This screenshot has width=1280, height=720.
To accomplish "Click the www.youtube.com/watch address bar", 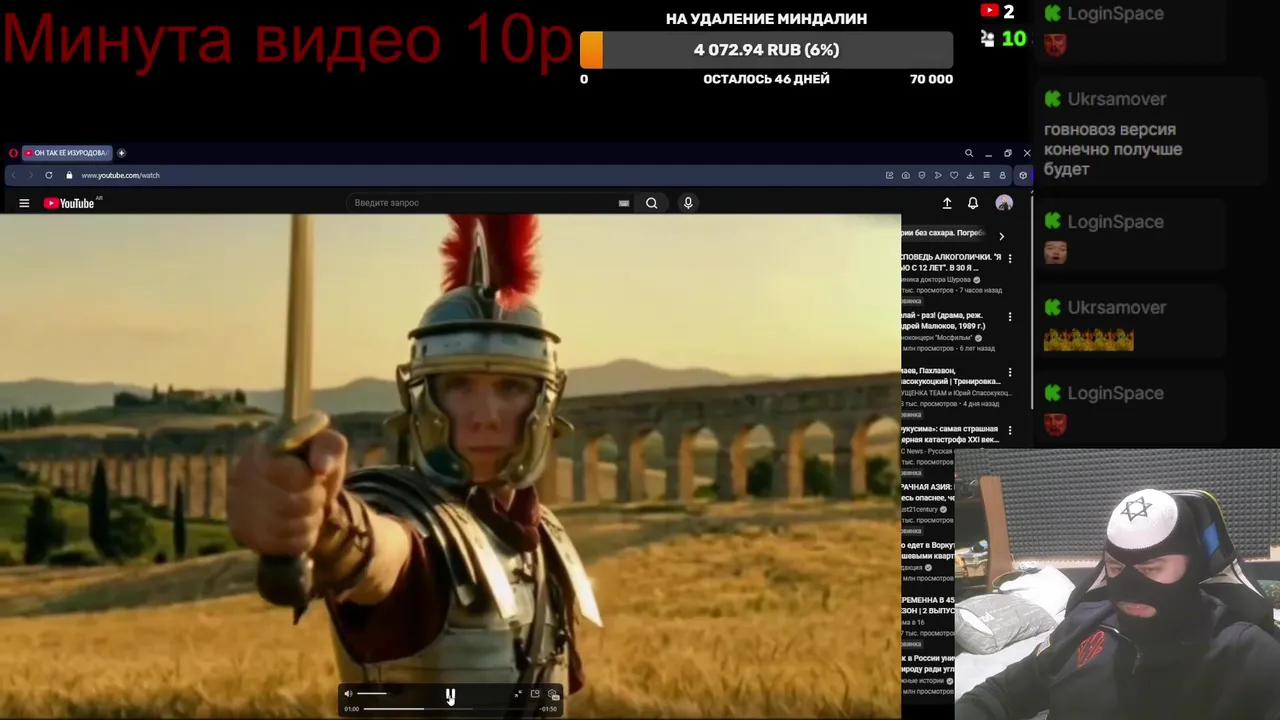I will [x=120, y=175].
